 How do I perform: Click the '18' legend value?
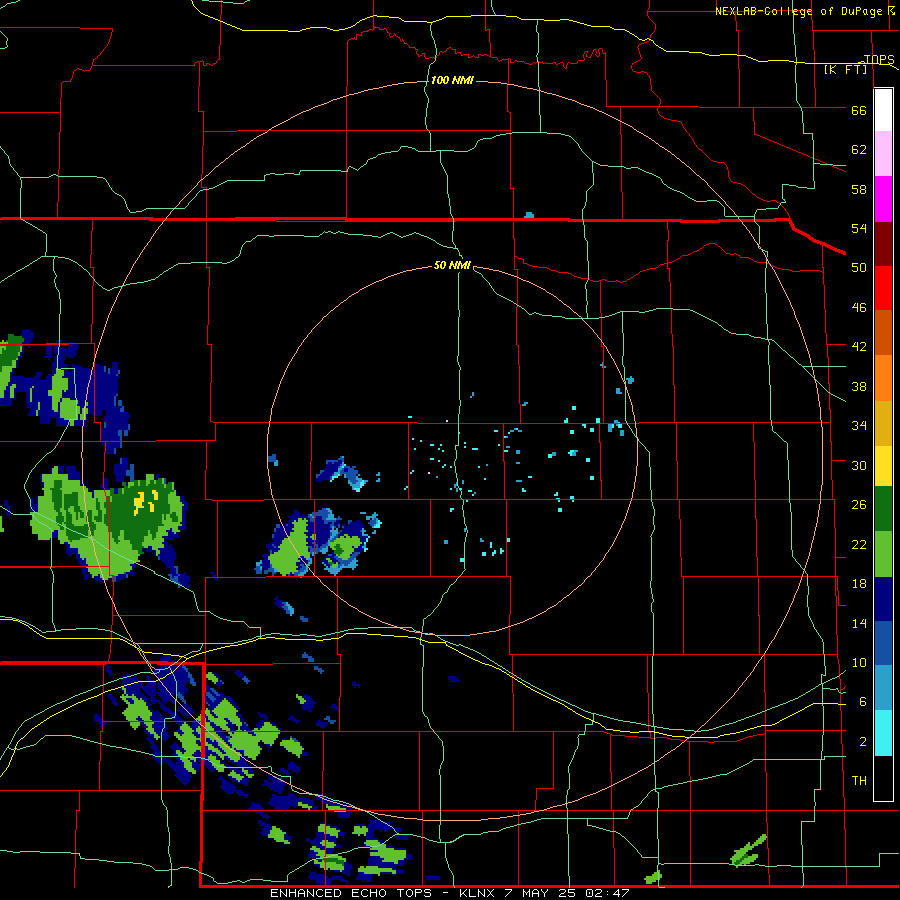click(x=859, y=584)
